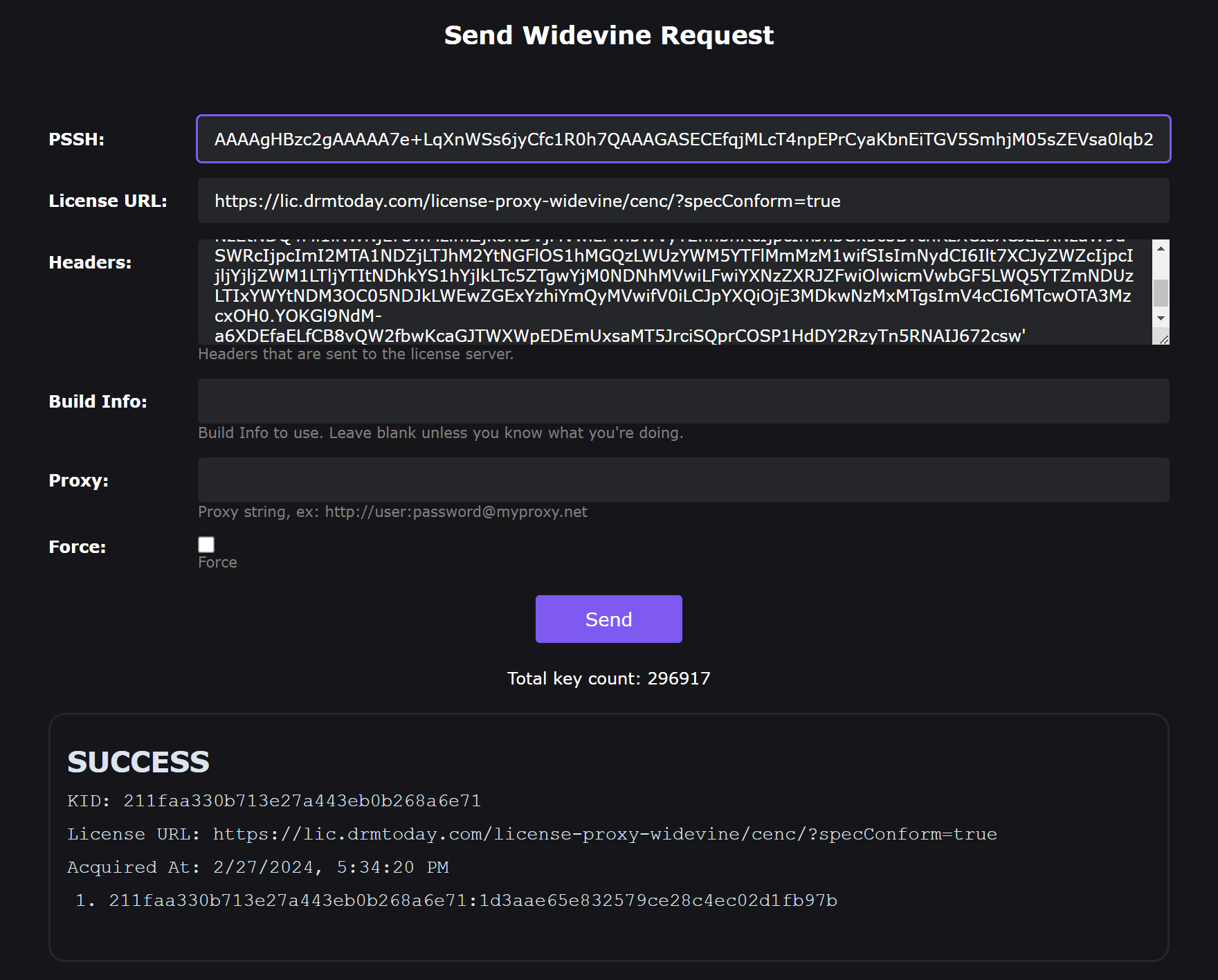Click the Total key count text
The width and height of the screenshot is (1218, 980).
pos(608,678)
